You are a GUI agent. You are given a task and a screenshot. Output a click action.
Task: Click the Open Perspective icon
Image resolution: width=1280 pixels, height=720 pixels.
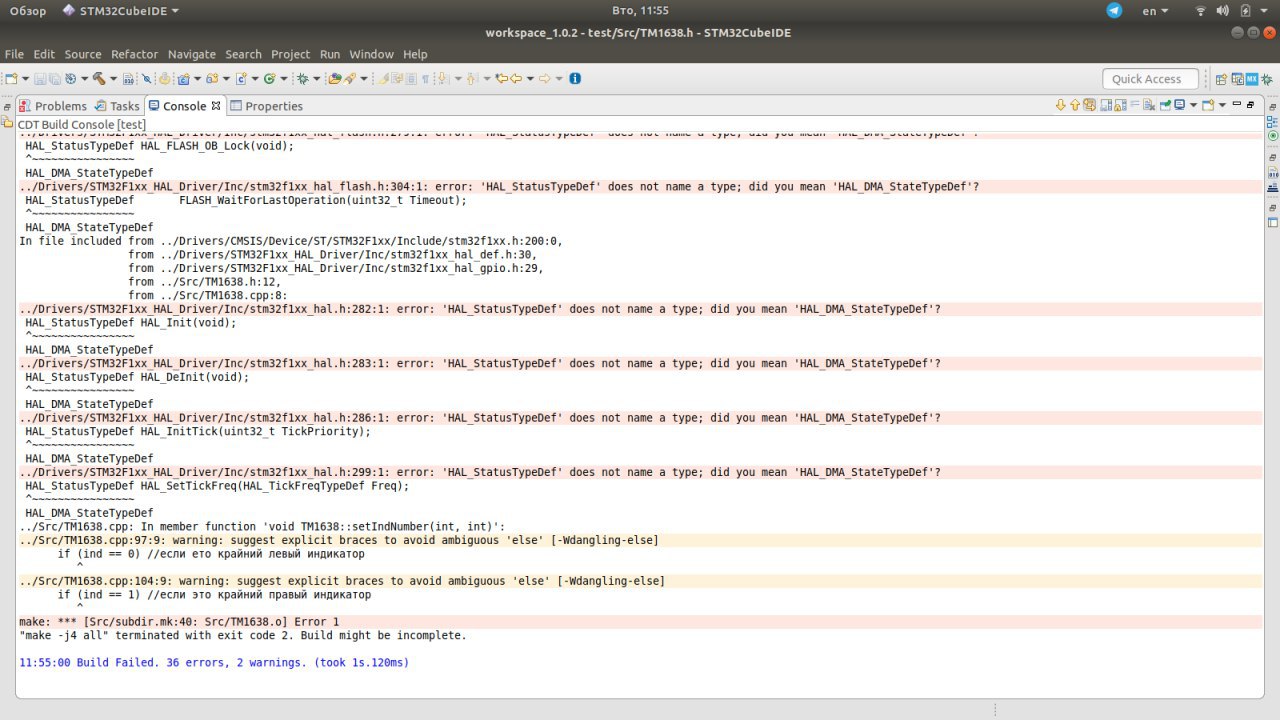pos(1221,79)
